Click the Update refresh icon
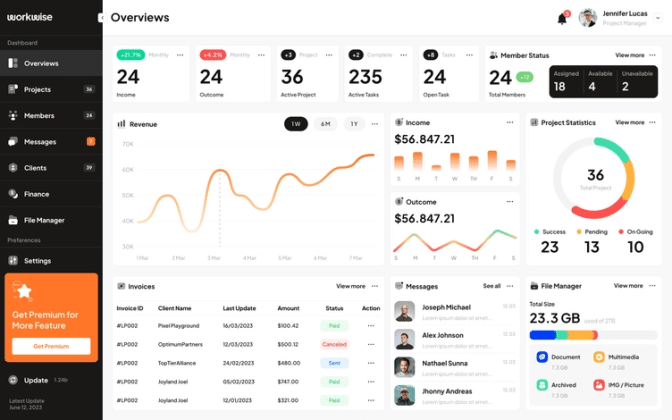672x420 pixels. (x=13, y=380)
